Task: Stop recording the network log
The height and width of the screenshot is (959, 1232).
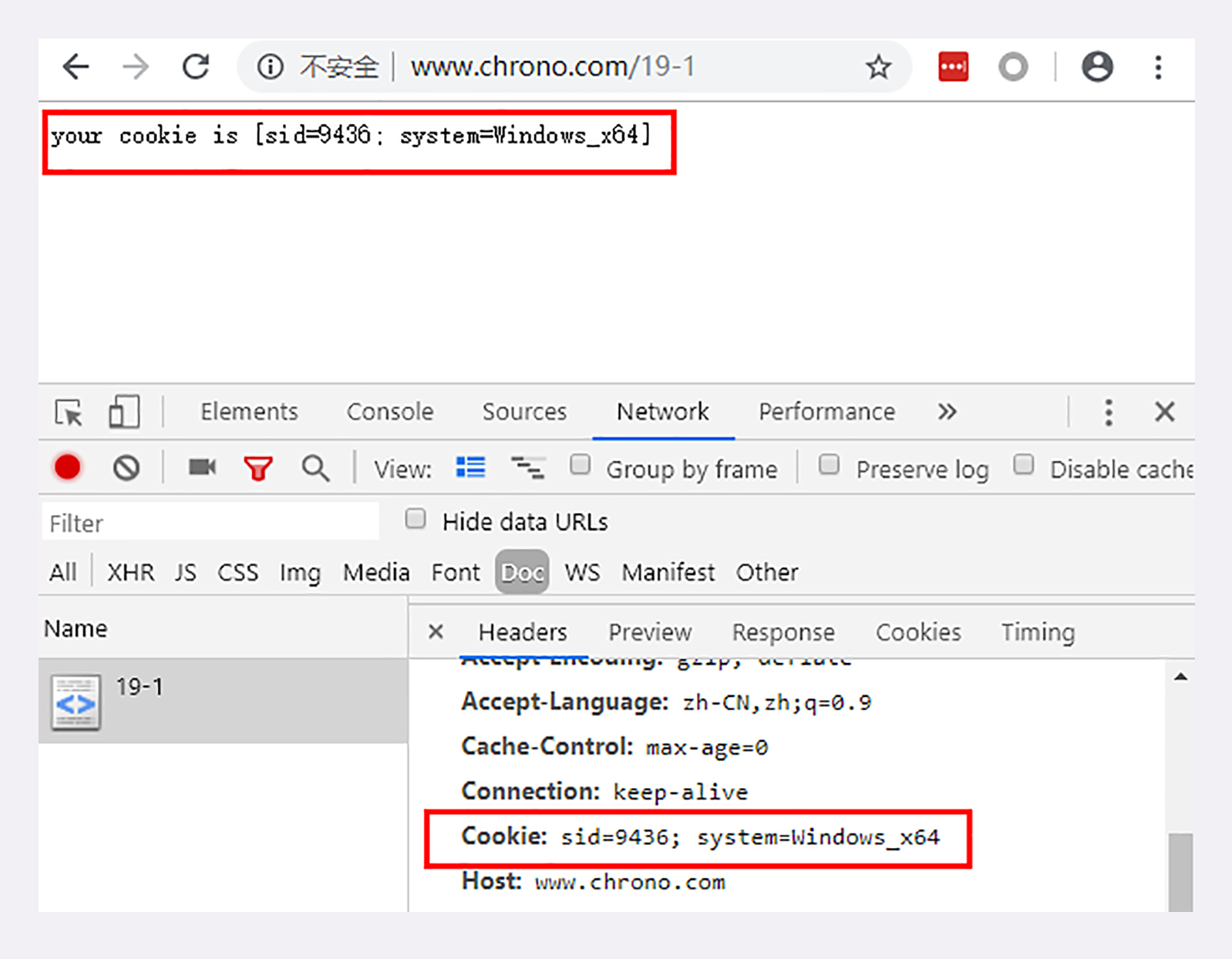Action: pyautogui.click(x=67, y=467)
